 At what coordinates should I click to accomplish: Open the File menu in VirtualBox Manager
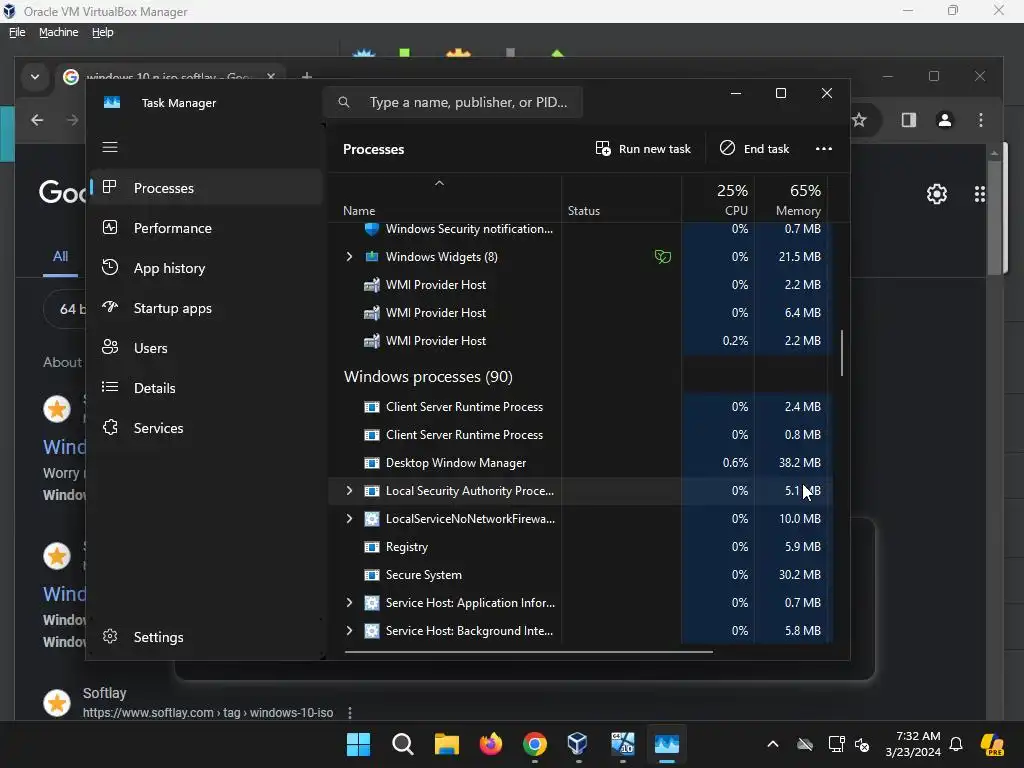click(17, 32)
